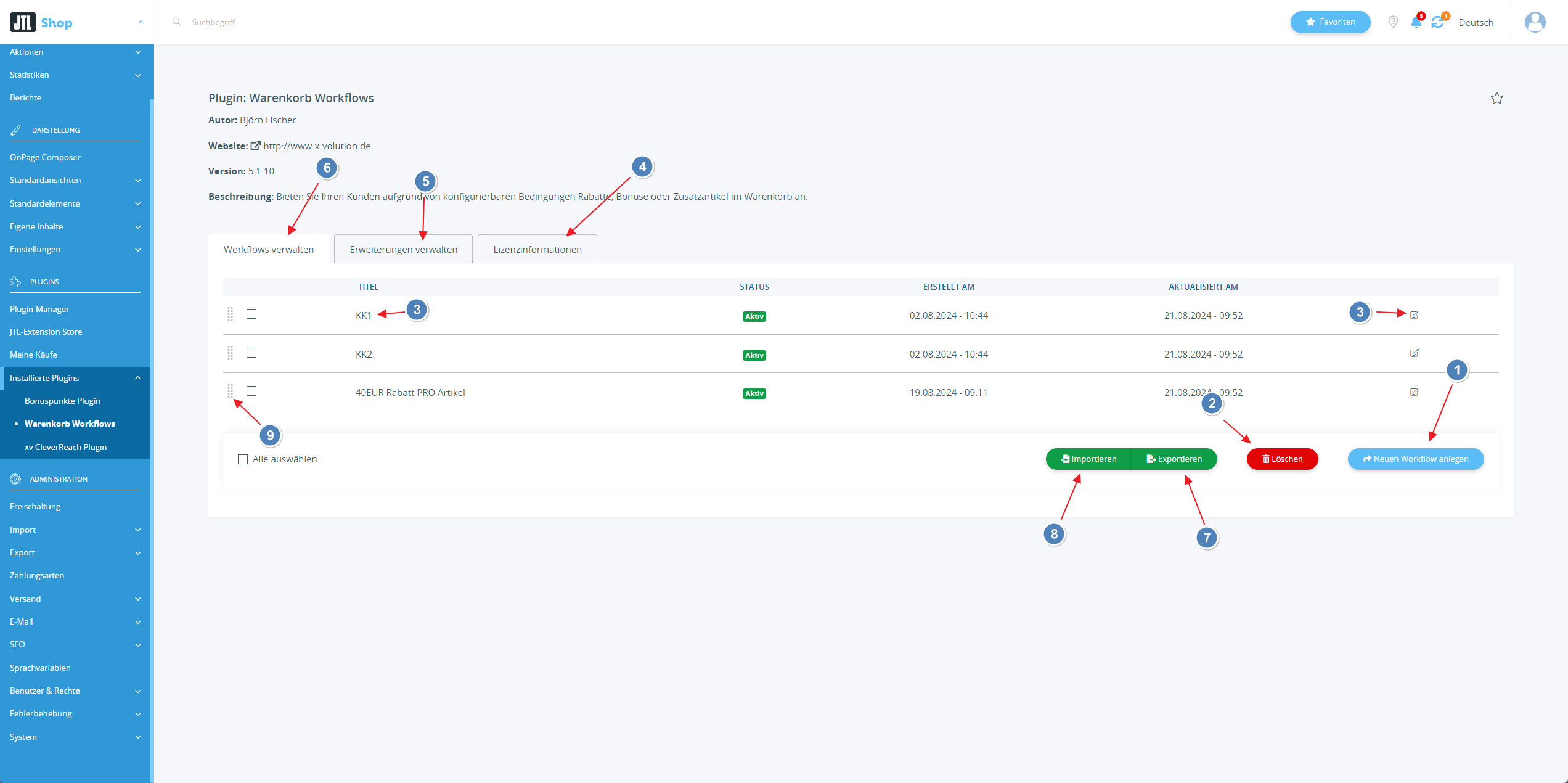Click the Aktiv status badge for KK1
Image resolution: width=1568 pixels, height=783 pixels.
[754, 316]
